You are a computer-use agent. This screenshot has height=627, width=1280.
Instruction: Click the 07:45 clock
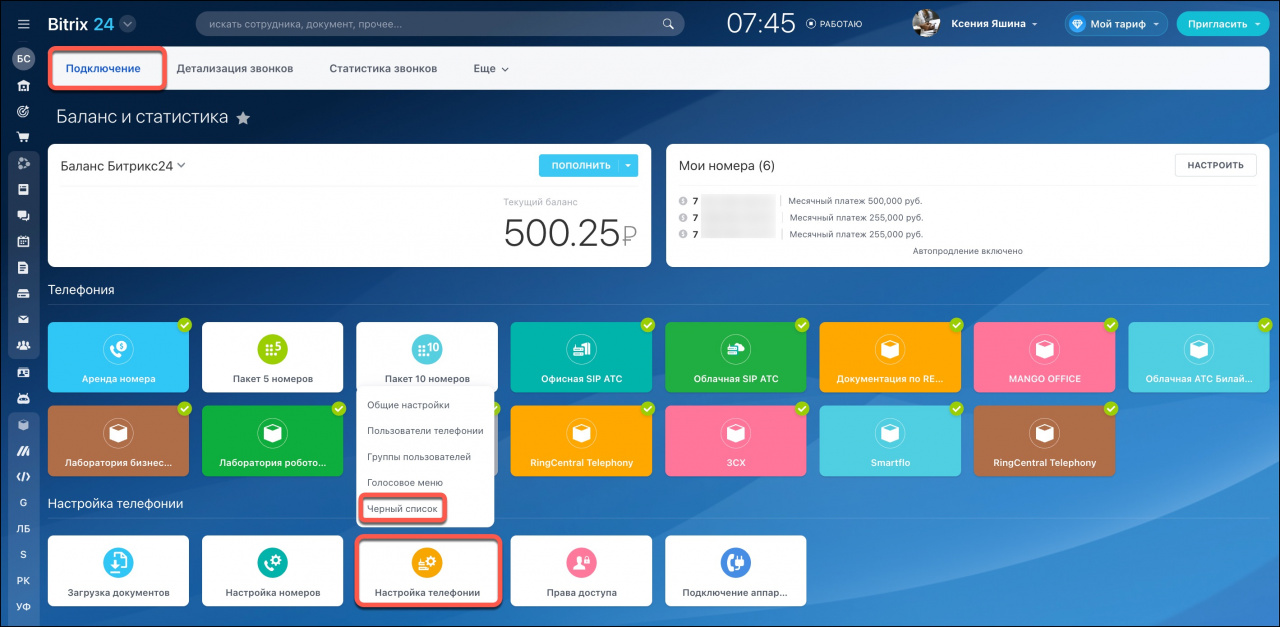[x=761, y=24]
